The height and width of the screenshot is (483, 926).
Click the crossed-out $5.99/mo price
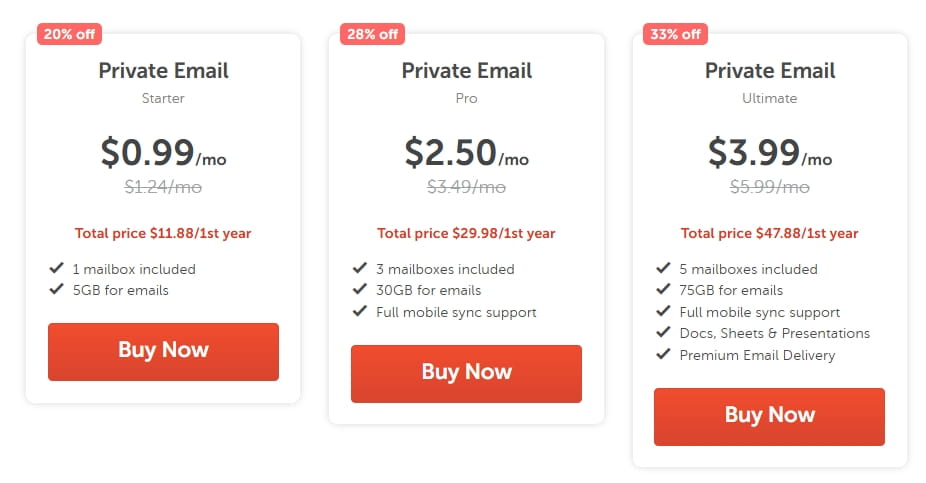(769, 187)
